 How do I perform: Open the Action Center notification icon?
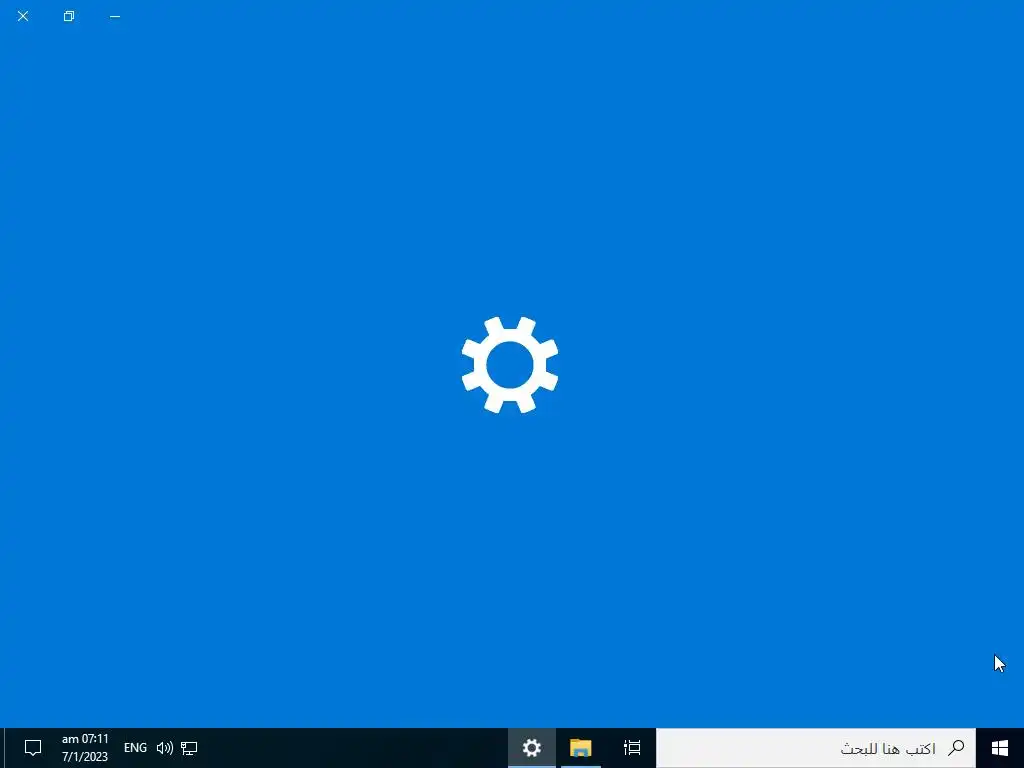pos(33,748)
